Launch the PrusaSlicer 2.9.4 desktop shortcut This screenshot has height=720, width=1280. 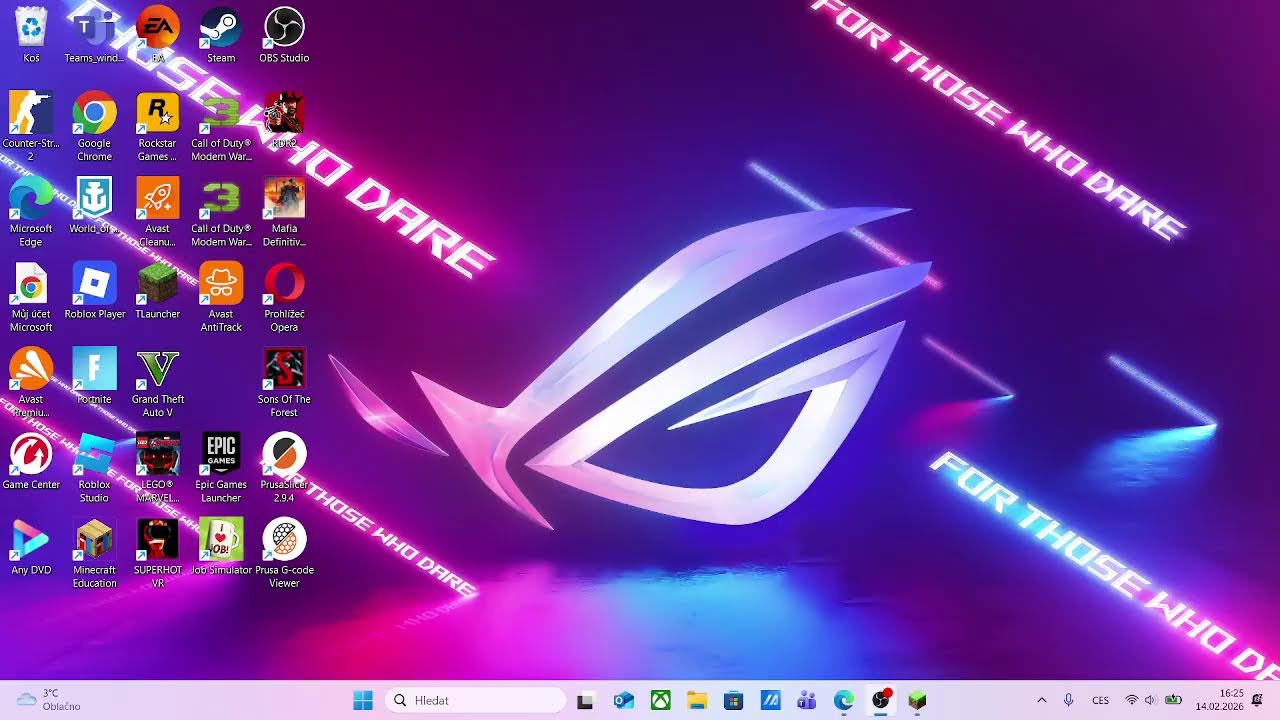coord(284,468)
